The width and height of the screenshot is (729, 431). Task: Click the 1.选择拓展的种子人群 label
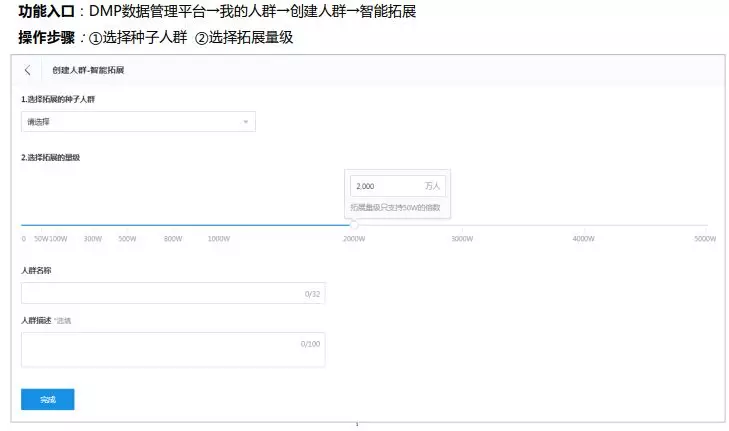[x=58, y=99]
